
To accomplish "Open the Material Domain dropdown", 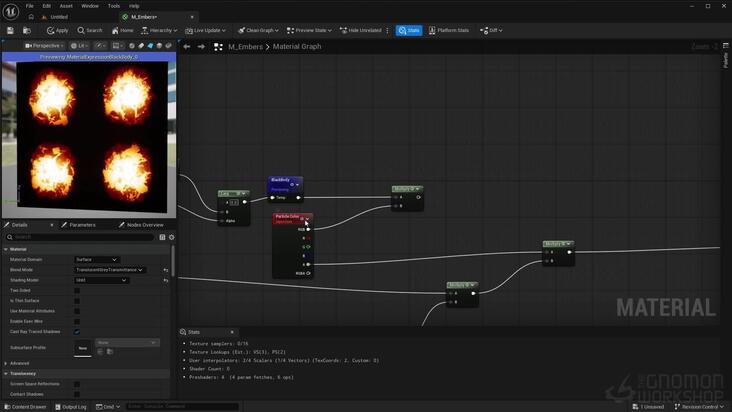I will [97, 259].
